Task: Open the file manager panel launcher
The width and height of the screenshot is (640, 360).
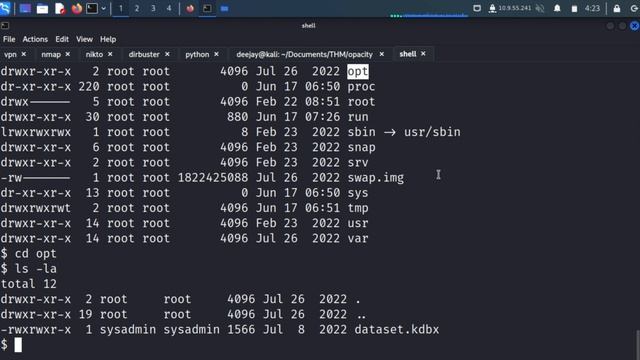Action: [x=42, y=9]
